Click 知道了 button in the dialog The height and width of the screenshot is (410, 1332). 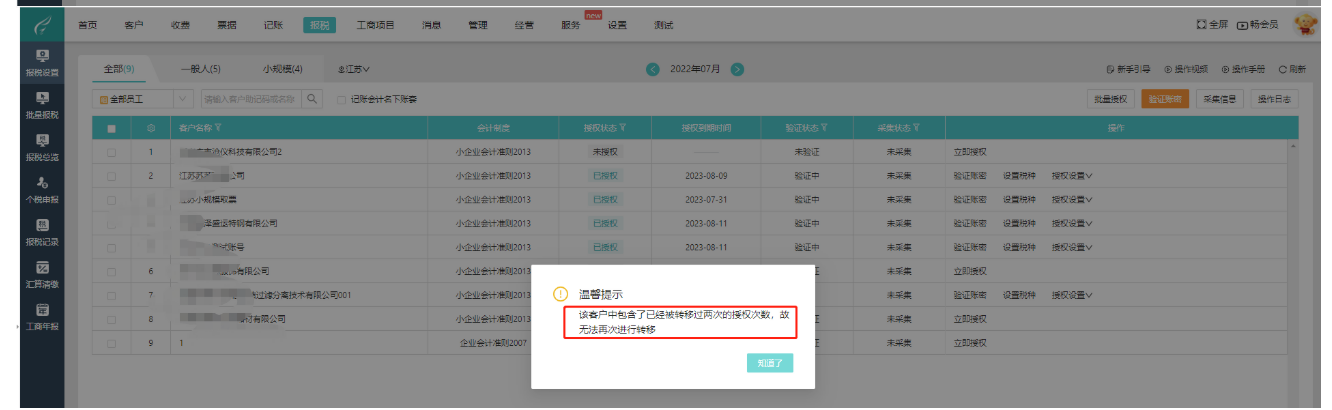click(x=769, y=363)
